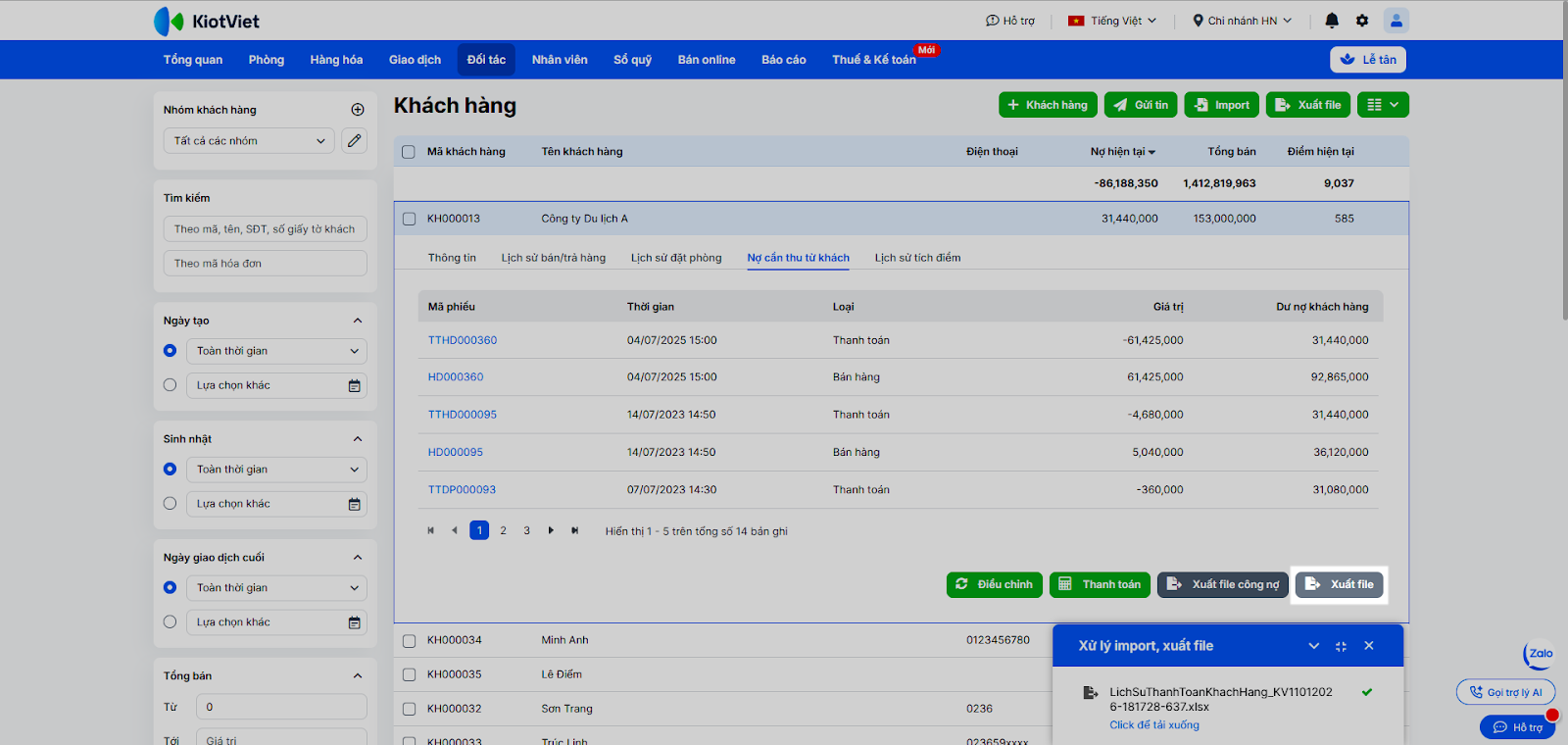This screenshot has width=1568, height=745.
Task: Click the user account avatar icon
Action: pyautogui.click(x=1396, y=21)
